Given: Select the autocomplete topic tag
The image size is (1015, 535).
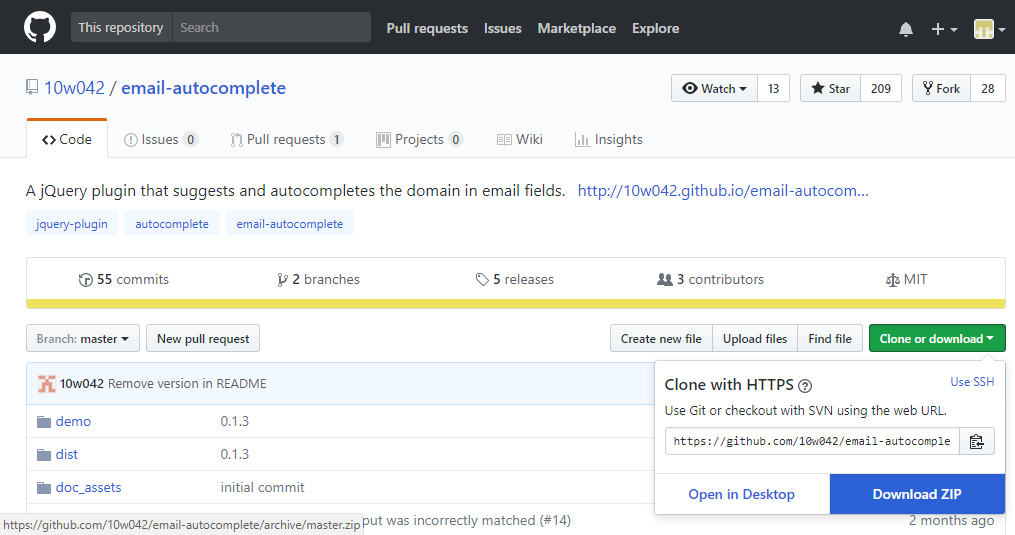Looking at the screenshot, I should click(x=172, y=224).
